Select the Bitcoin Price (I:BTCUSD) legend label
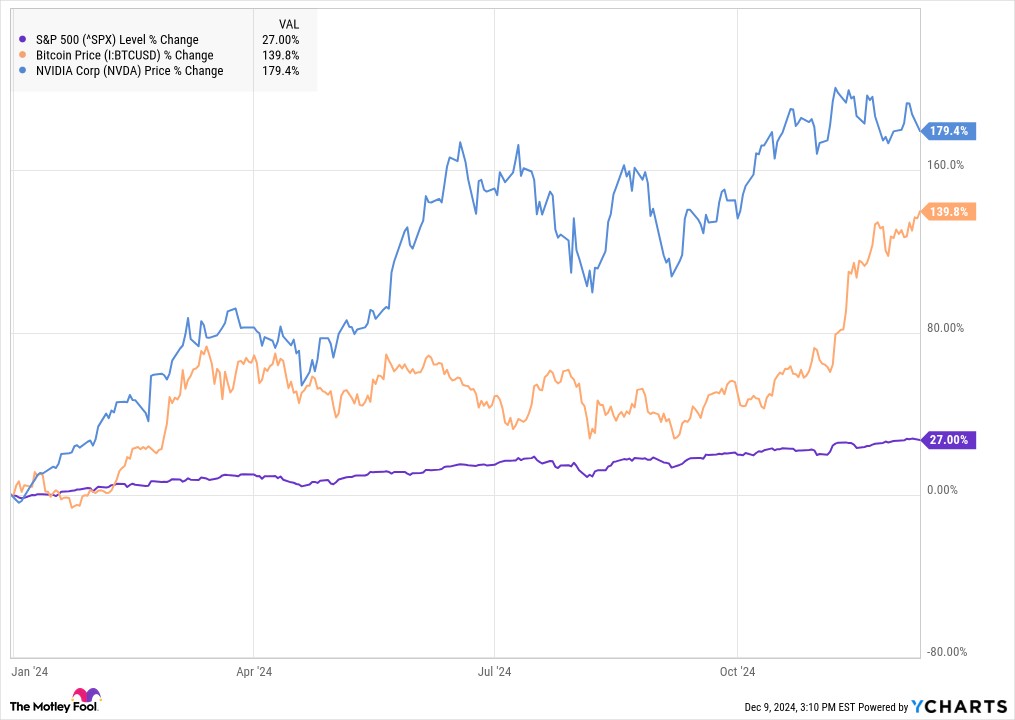 coord(124,55)
